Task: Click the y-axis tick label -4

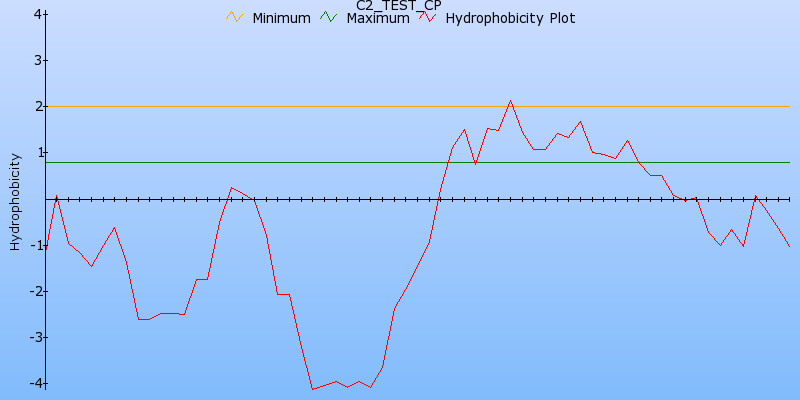Action: click(35, 383)
